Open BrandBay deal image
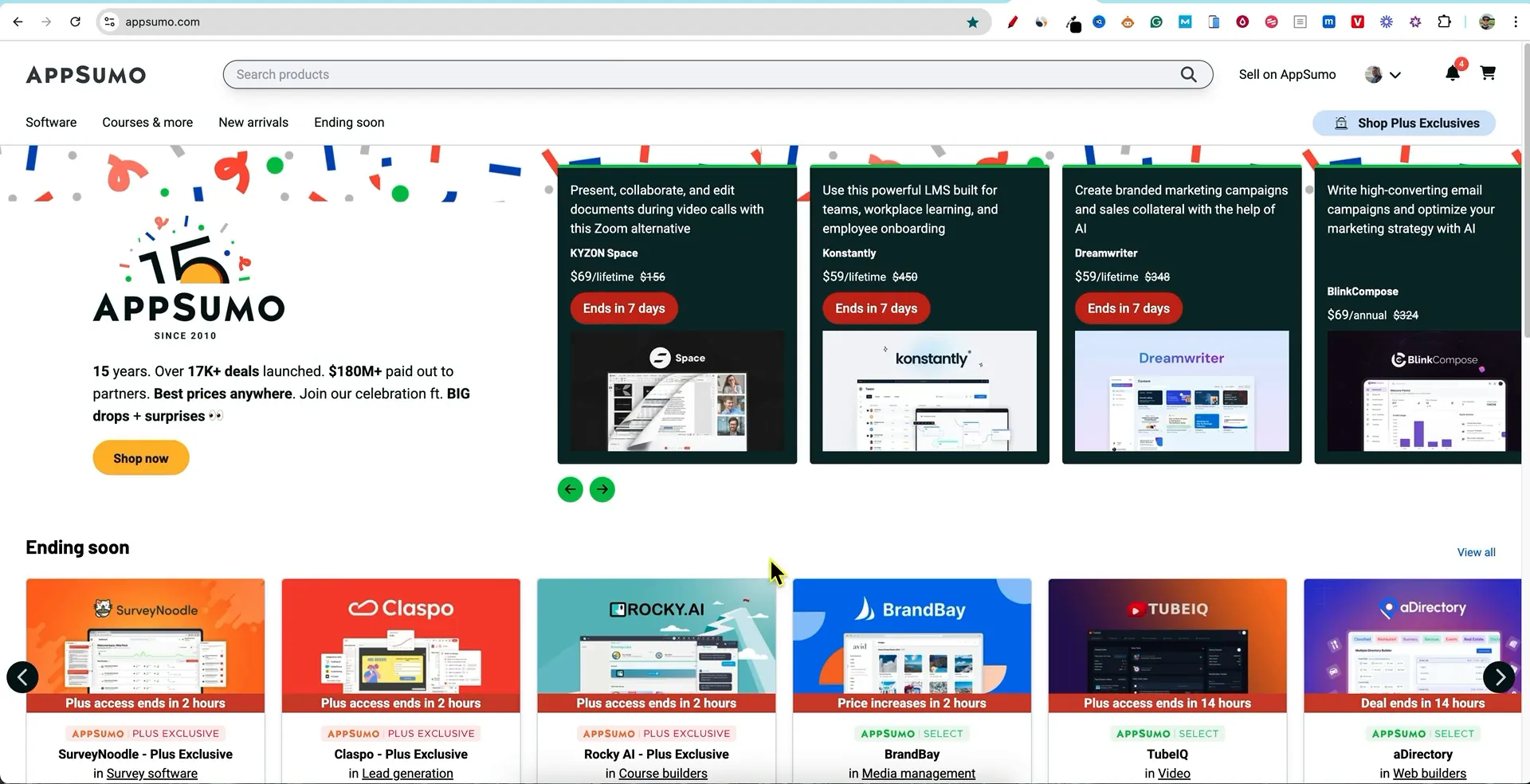Image resolution: width=1530 pixels, height=784 pixels. click(x=912, y=645)
